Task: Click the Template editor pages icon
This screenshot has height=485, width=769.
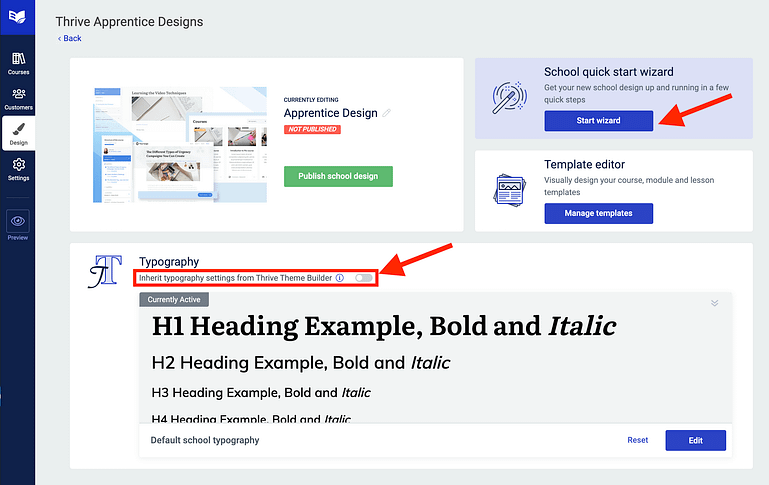Action: point(509,190)
